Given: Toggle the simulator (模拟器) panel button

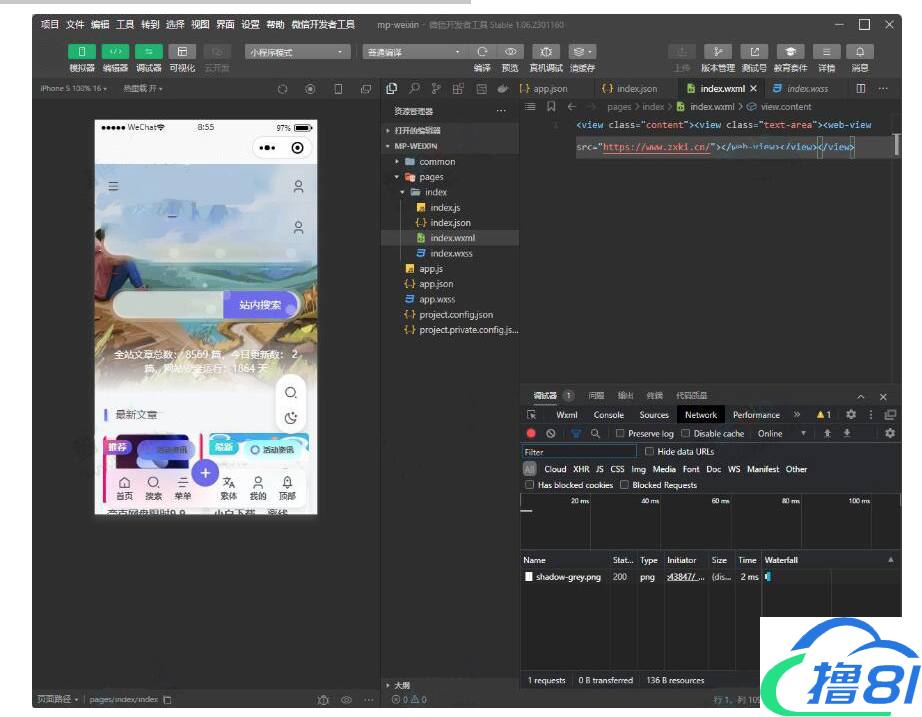Looking at the screenshot, I should click(x=82, y=52).
